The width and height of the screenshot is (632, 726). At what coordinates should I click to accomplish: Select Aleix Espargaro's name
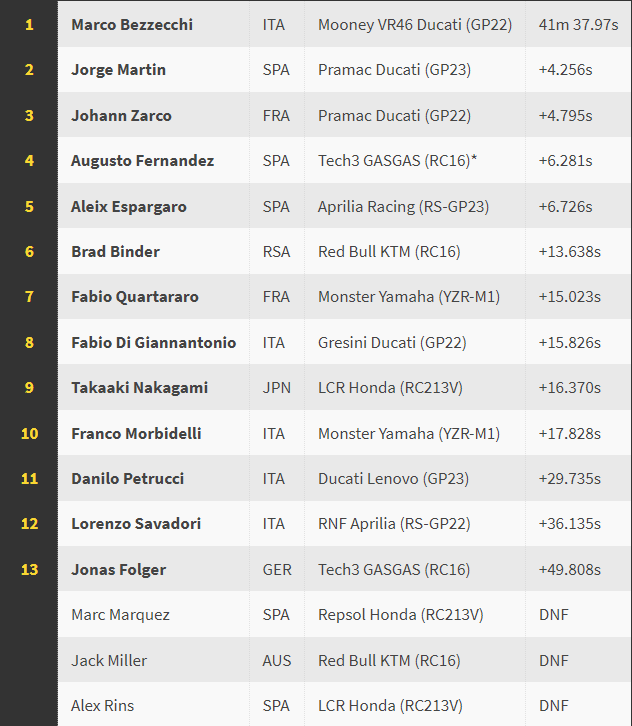pos(129,207)
